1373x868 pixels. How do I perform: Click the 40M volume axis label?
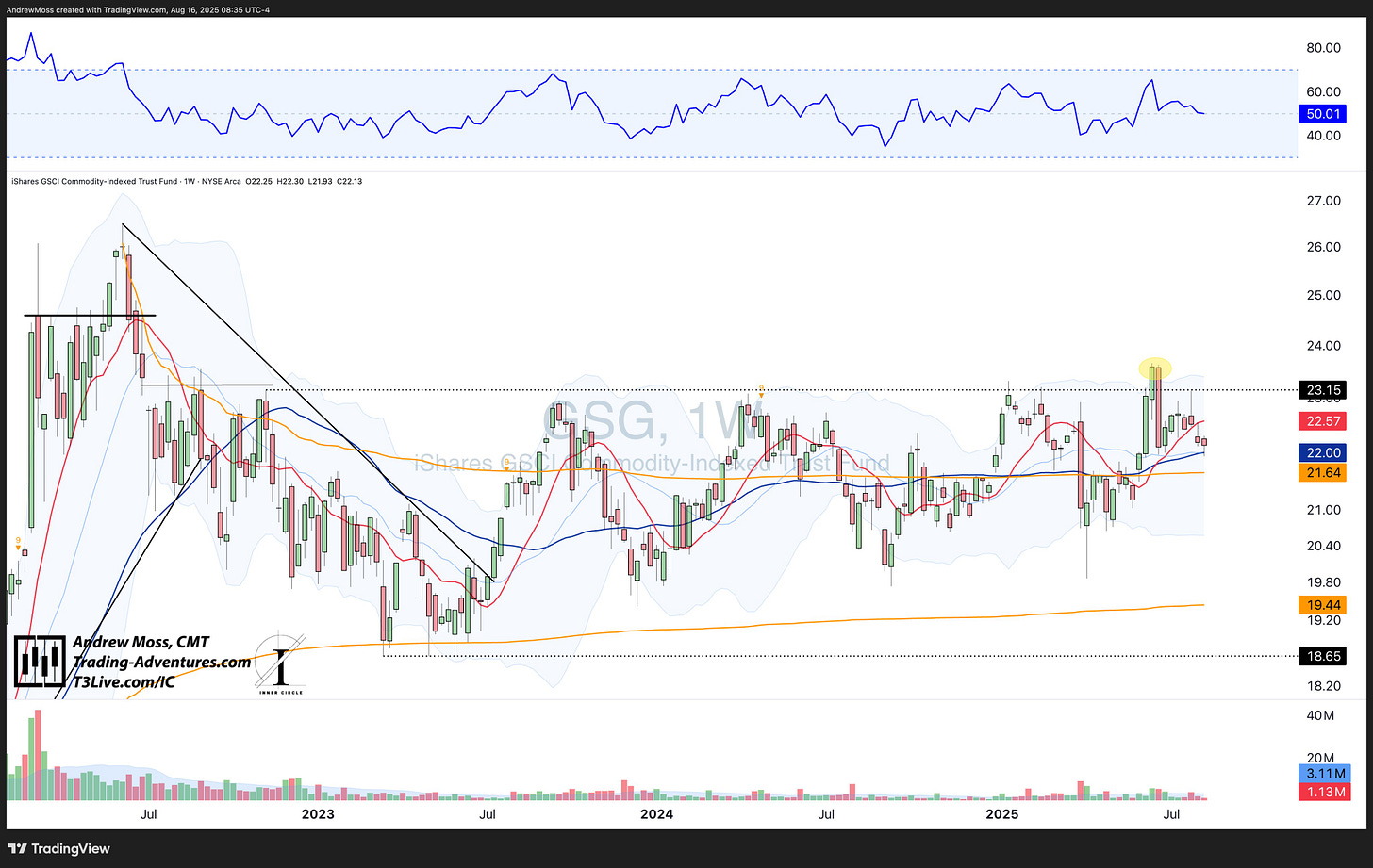coord(1320,716)
